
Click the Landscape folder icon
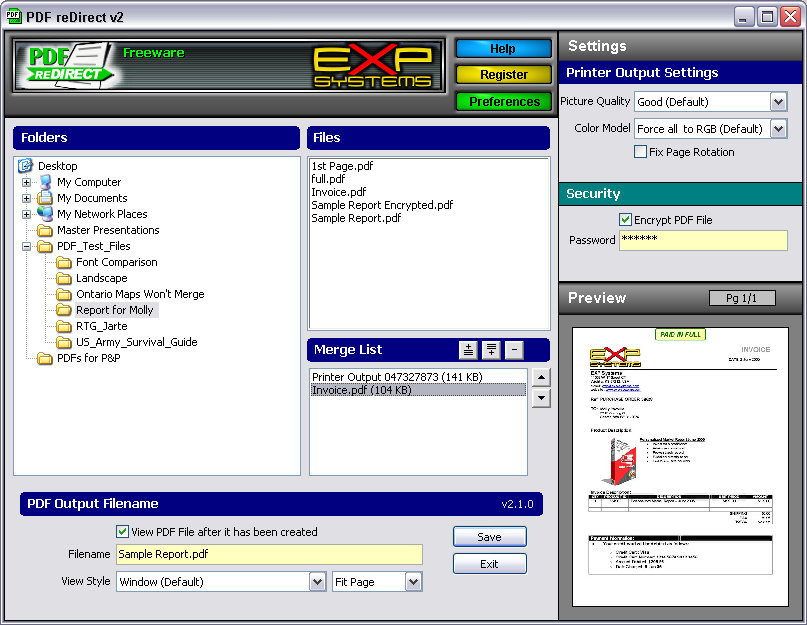64,278
